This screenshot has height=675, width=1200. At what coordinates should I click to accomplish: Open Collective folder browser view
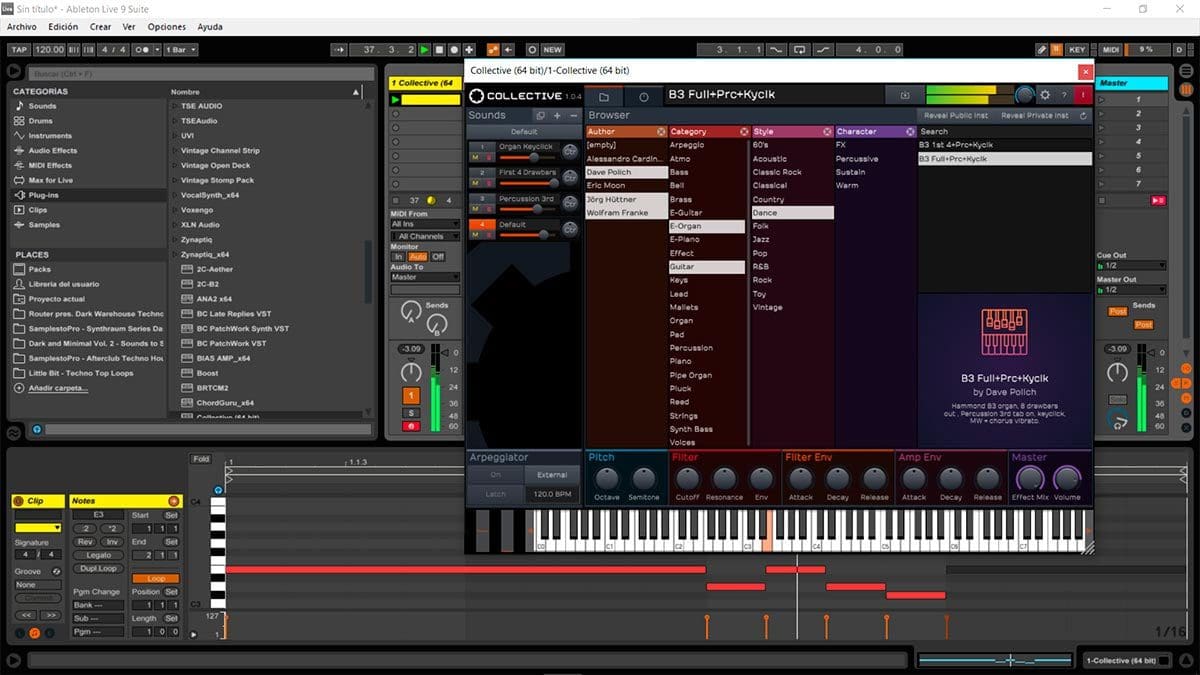(604, 96)
